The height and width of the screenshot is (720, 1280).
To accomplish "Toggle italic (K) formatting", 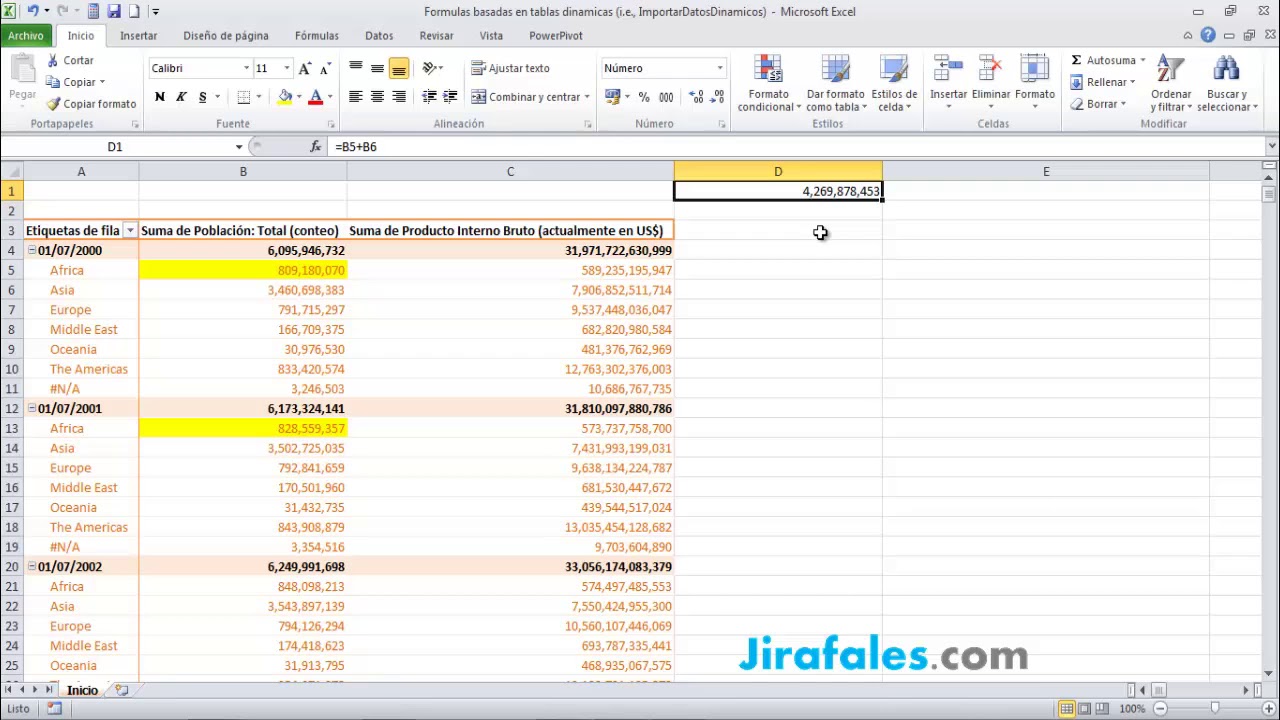I will coord(181,97).
